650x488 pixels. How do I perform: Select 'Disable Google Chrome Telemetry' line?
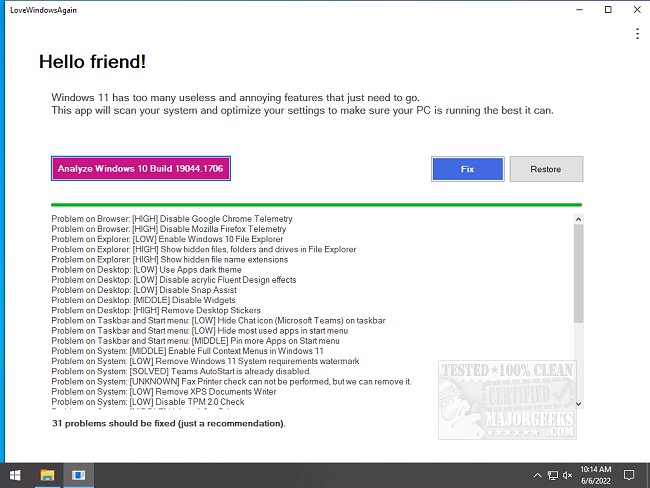click(x=172, y=219)
